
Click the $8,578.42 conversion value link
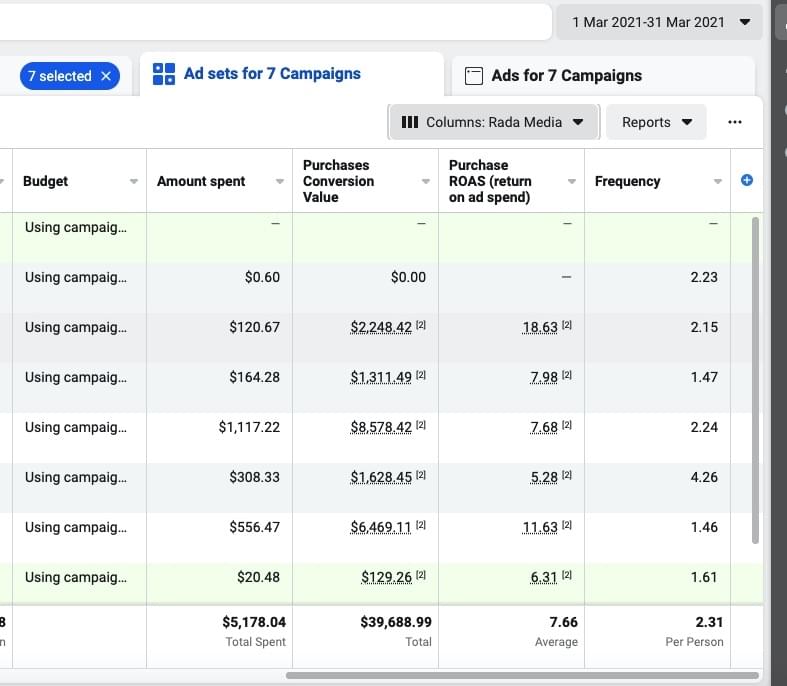[x=380, y=427]
